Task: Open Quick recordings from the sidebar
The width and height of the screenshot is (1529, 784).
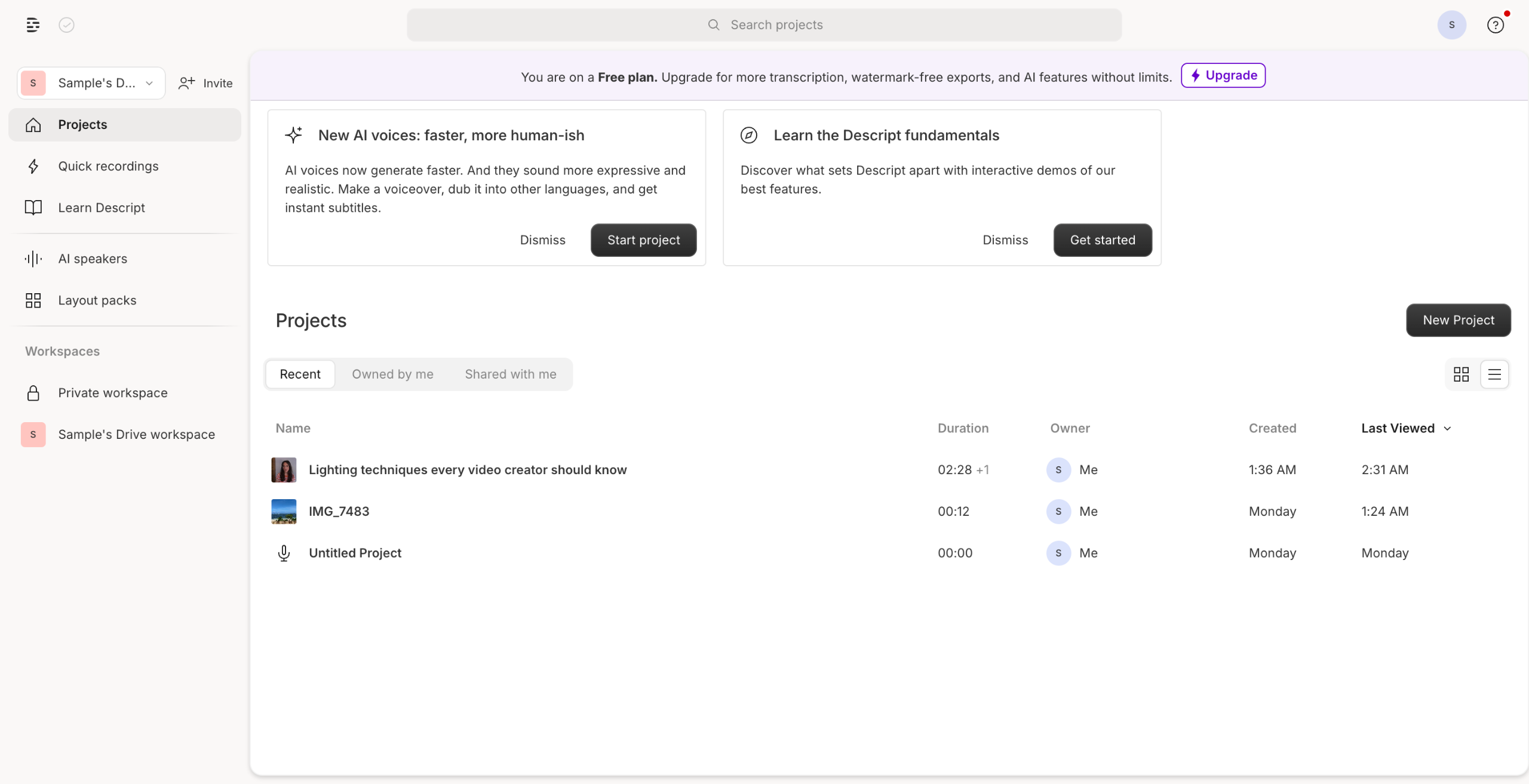Action: 108,166
